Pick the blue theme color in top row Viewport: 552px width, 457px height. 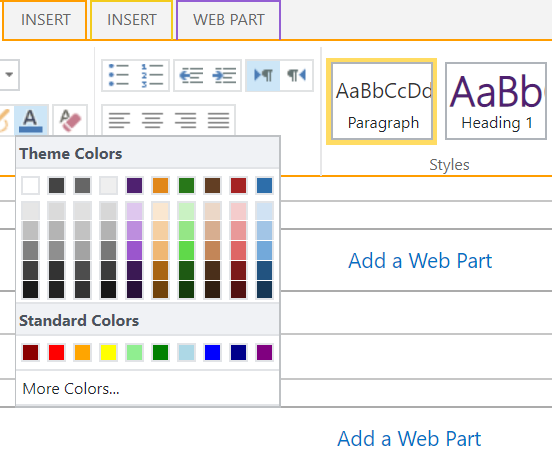click(264, 186)
